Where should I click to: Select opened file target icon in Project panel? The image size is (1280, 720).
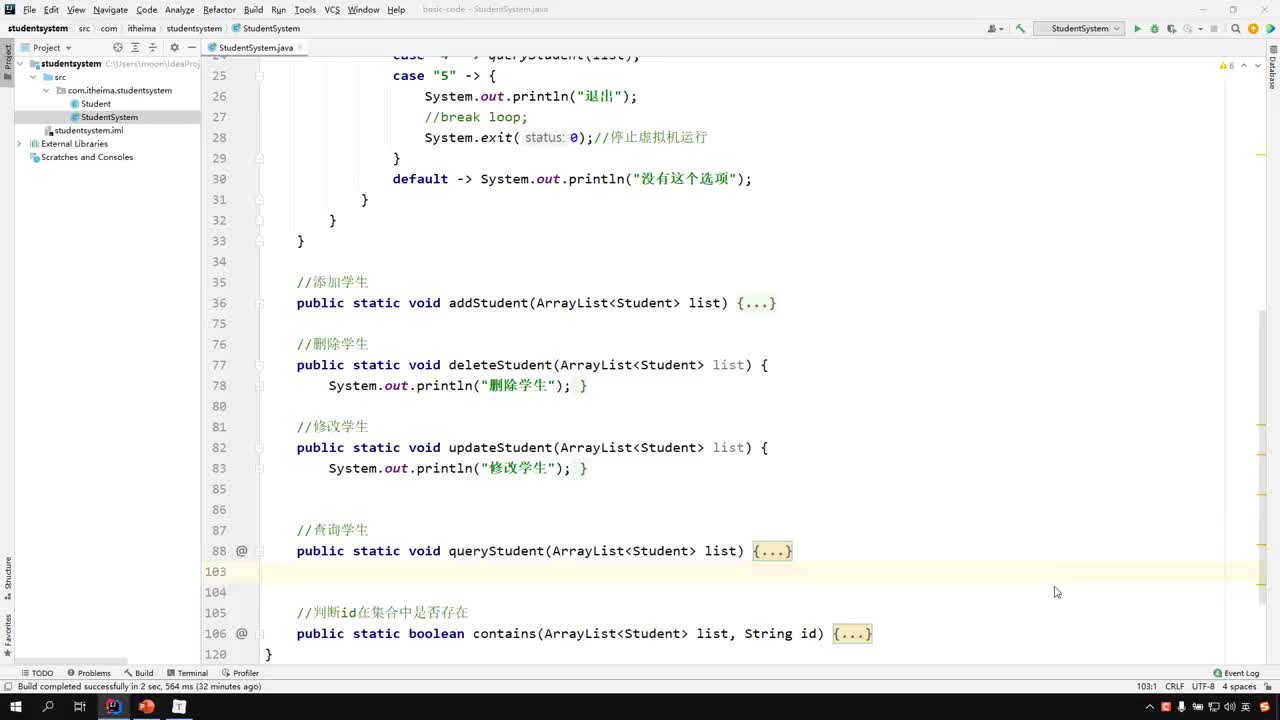(117, 47)
